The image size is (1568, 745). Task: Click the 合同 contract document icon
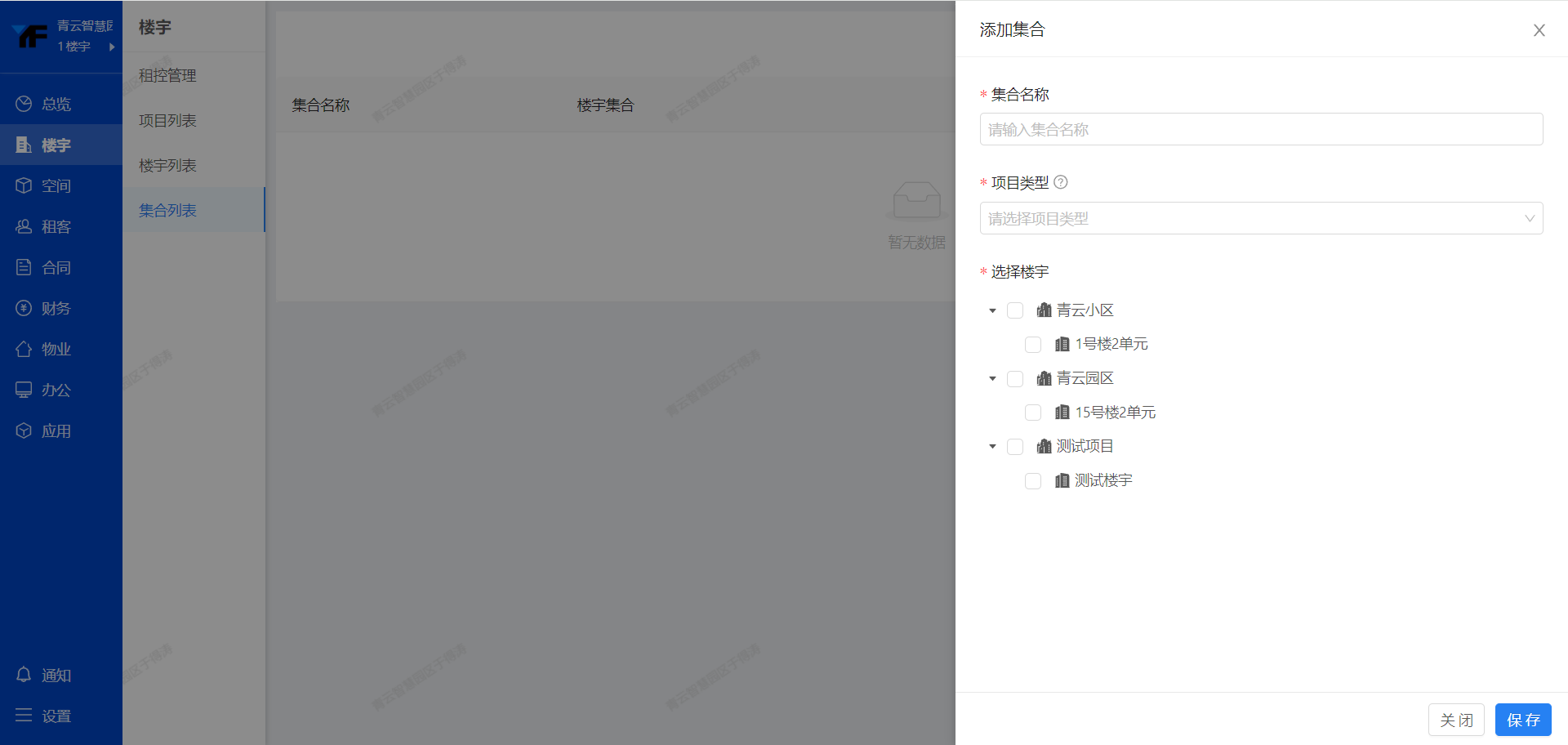[x=24, y=267]
